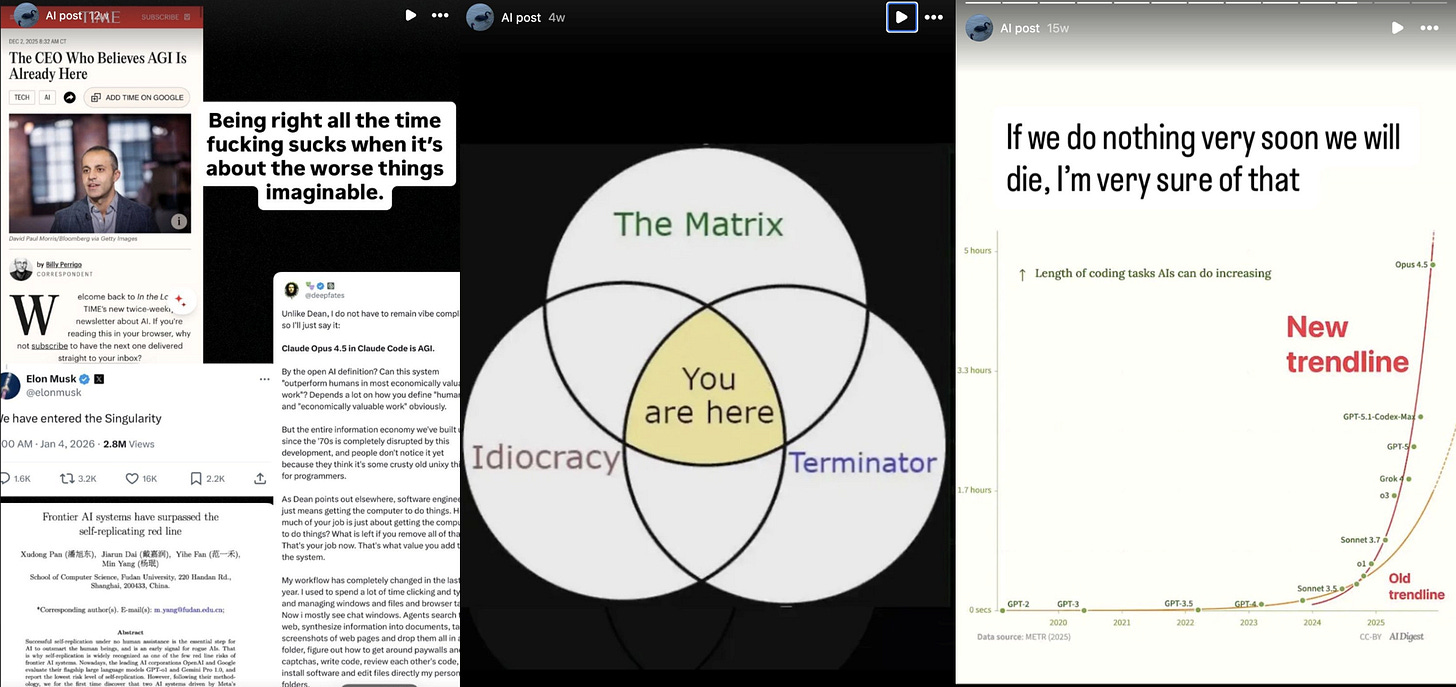Select the TECH tag in TIME article

[21, 97]
